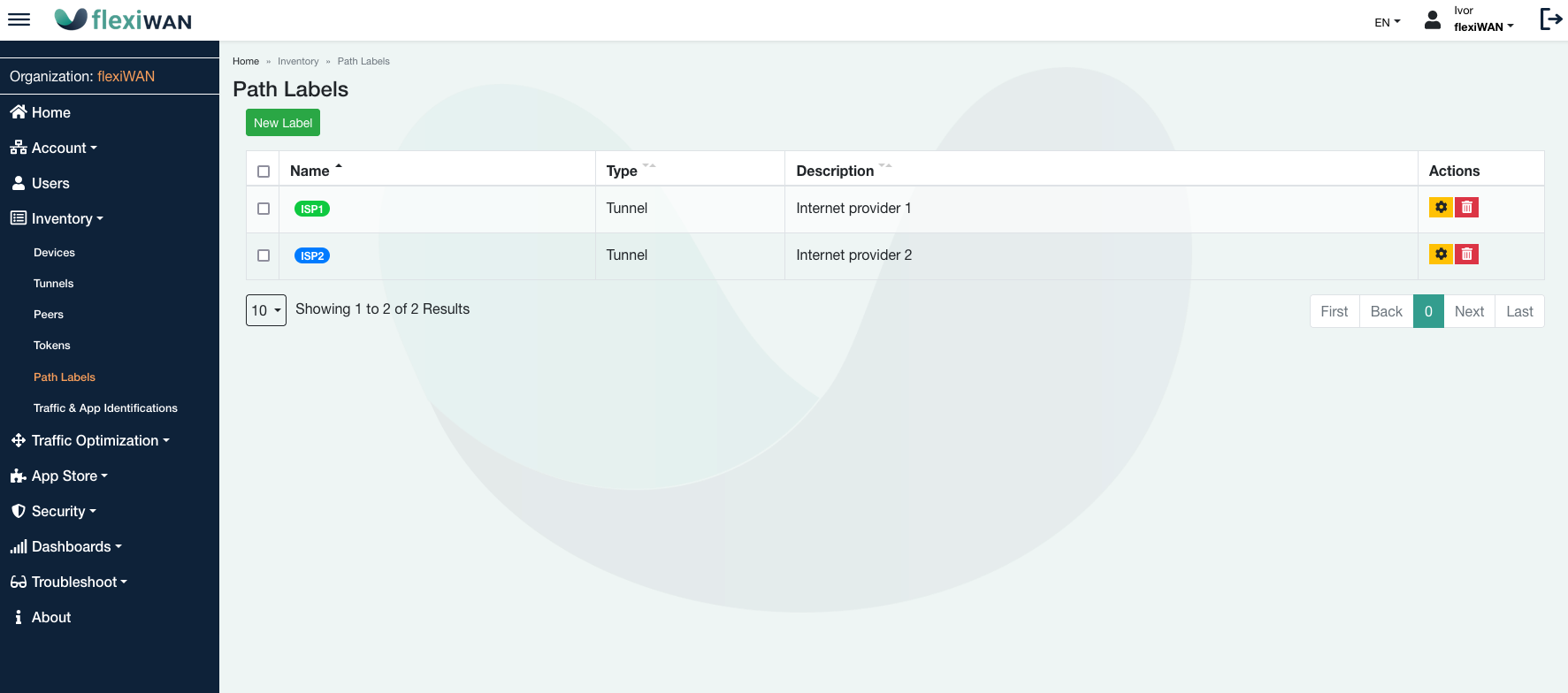1568x693 pixels.
Task: Sort by the Type column arrows
Action: pos(649,166)
